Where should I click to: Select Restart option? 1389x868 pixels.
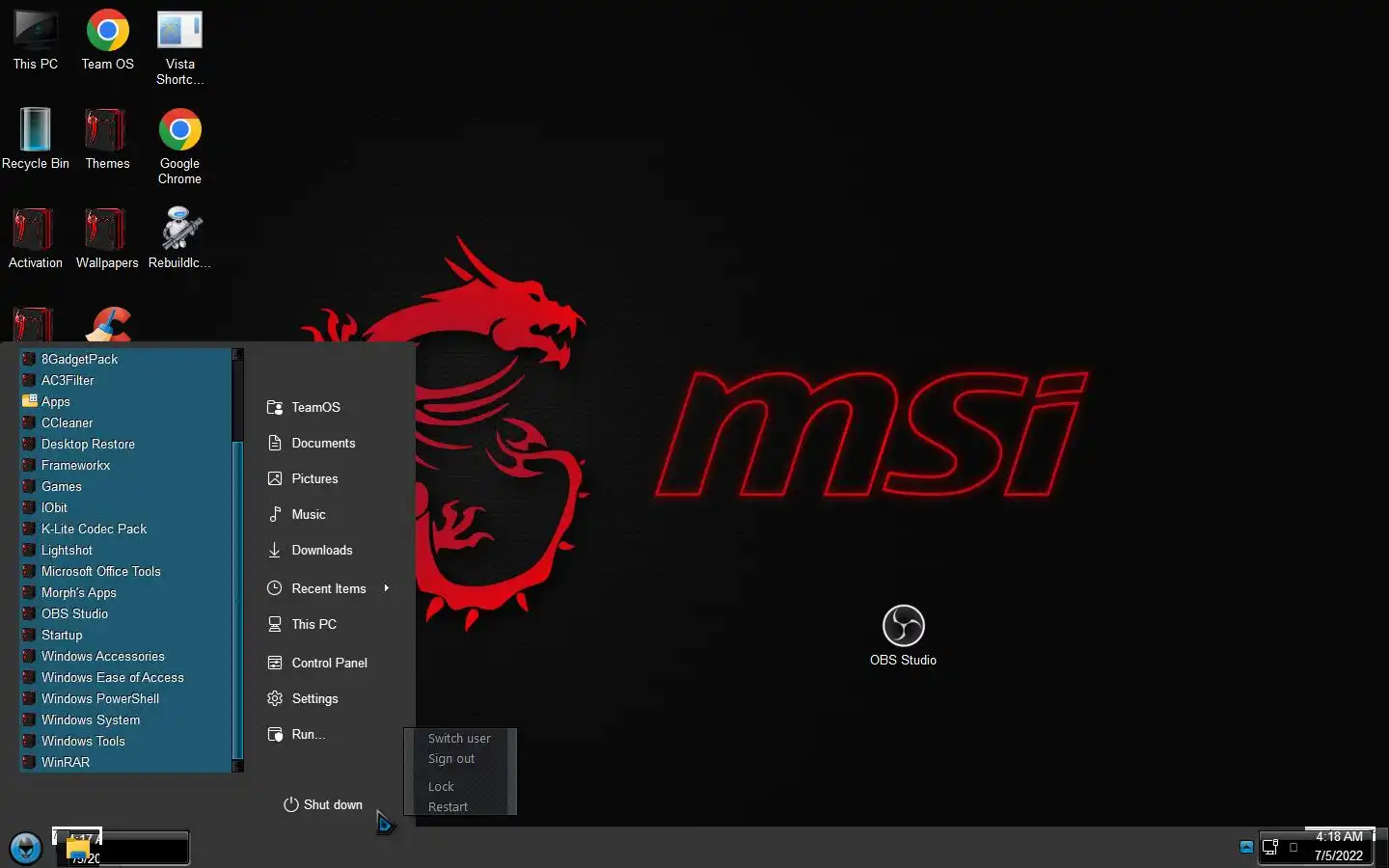click(x=448, y=807)
